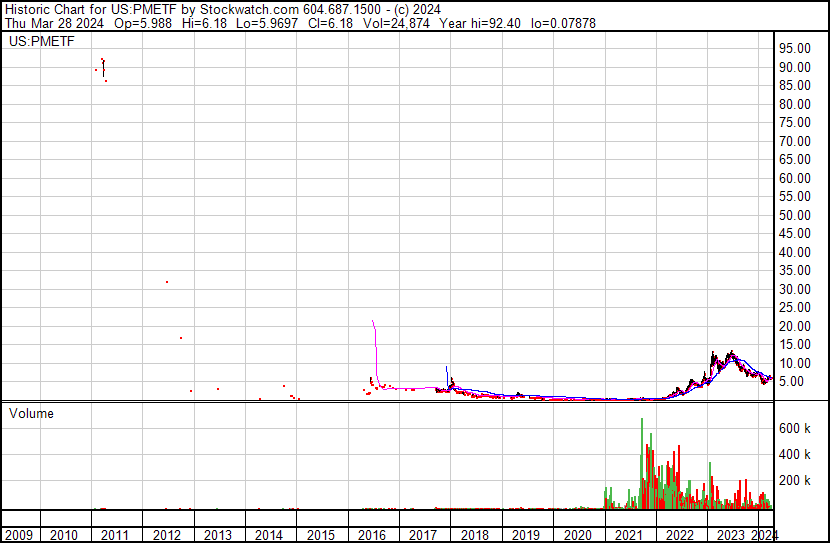Select the 2013 year marker on the time axis
This screenshot has height=543, width=830.
218,535
